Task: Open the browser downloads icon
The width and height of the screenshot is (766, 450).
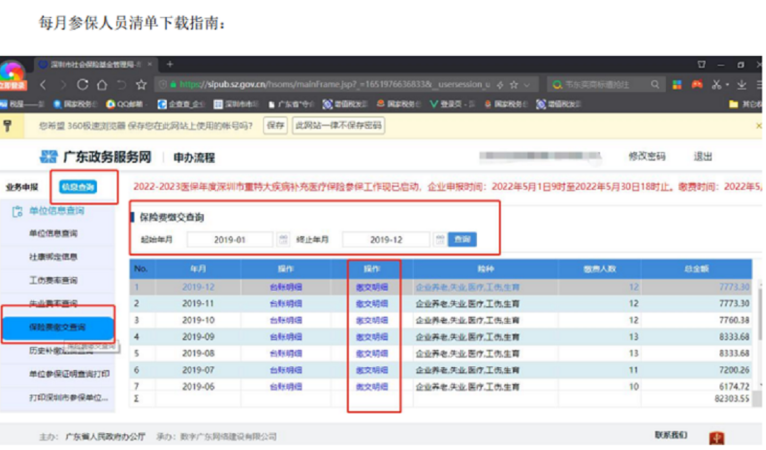Action: [x=742, y=85]
